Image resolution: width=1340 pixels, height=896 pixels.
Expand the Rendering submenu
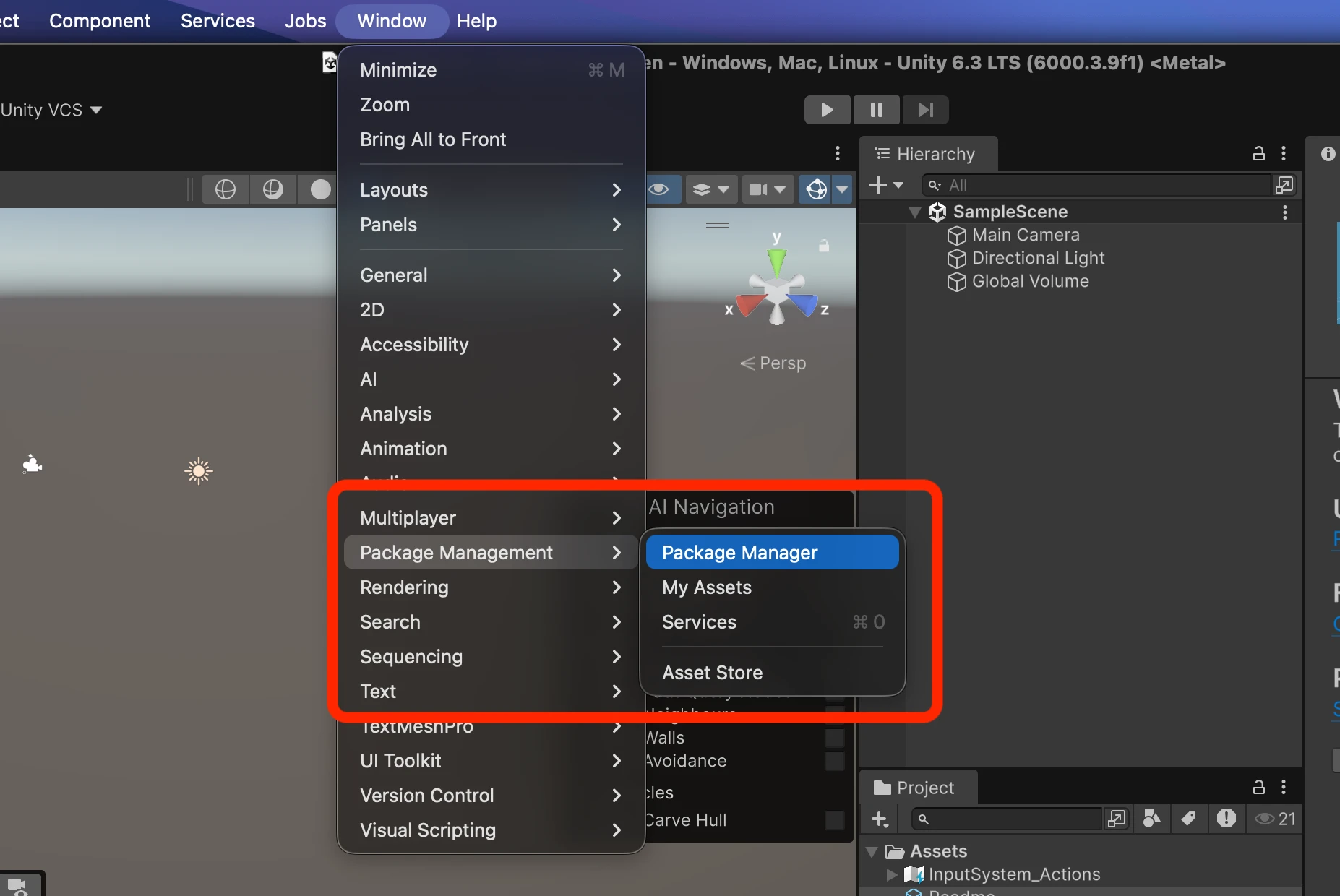(491, 587)
